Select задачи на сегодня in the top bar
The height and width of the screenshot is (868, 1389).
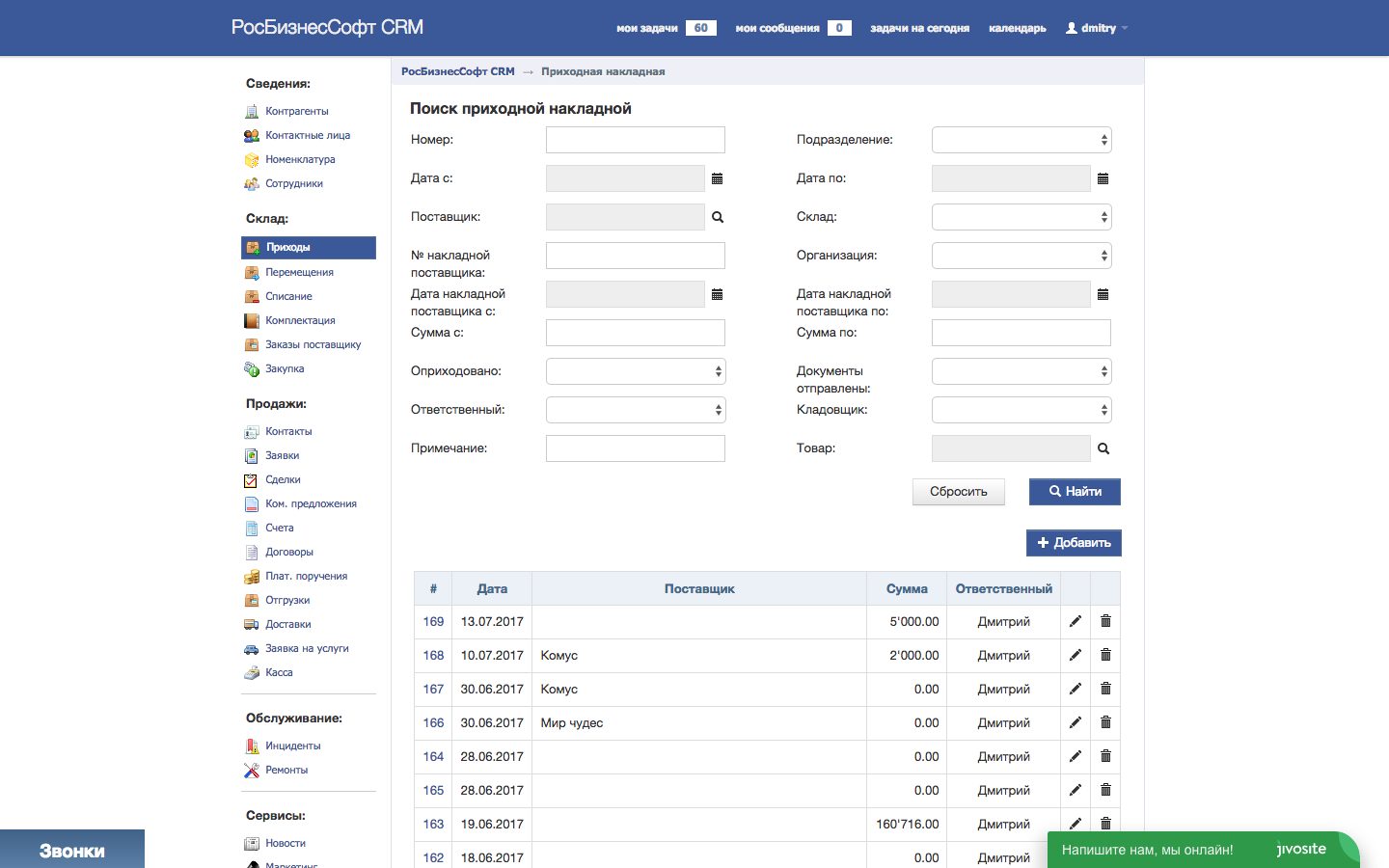(919, 28)
